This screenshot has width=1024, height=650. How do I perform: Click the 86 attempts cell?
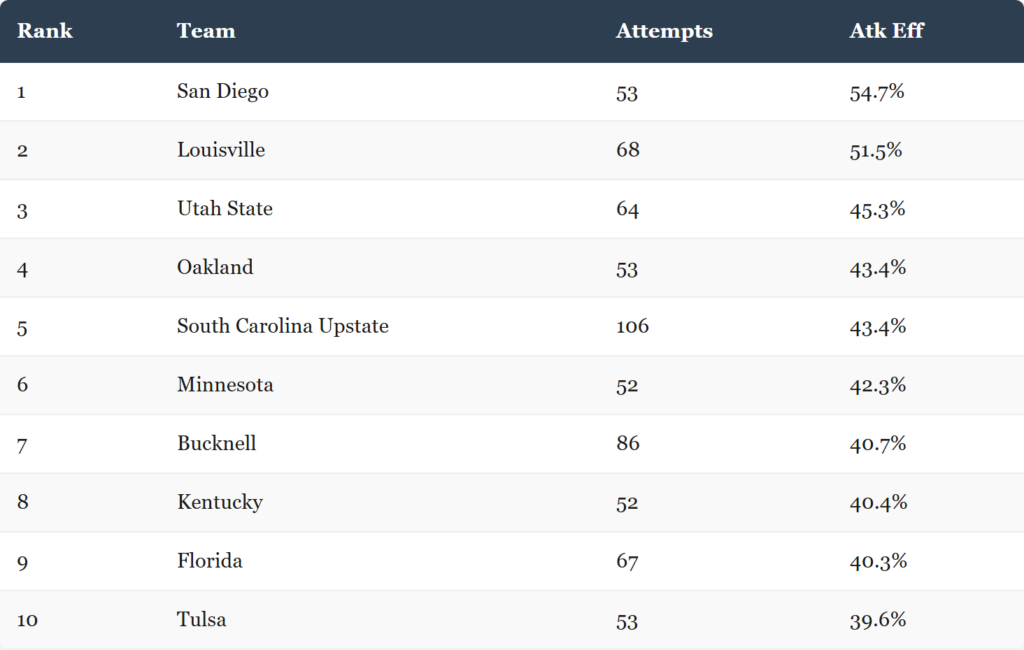628,444
